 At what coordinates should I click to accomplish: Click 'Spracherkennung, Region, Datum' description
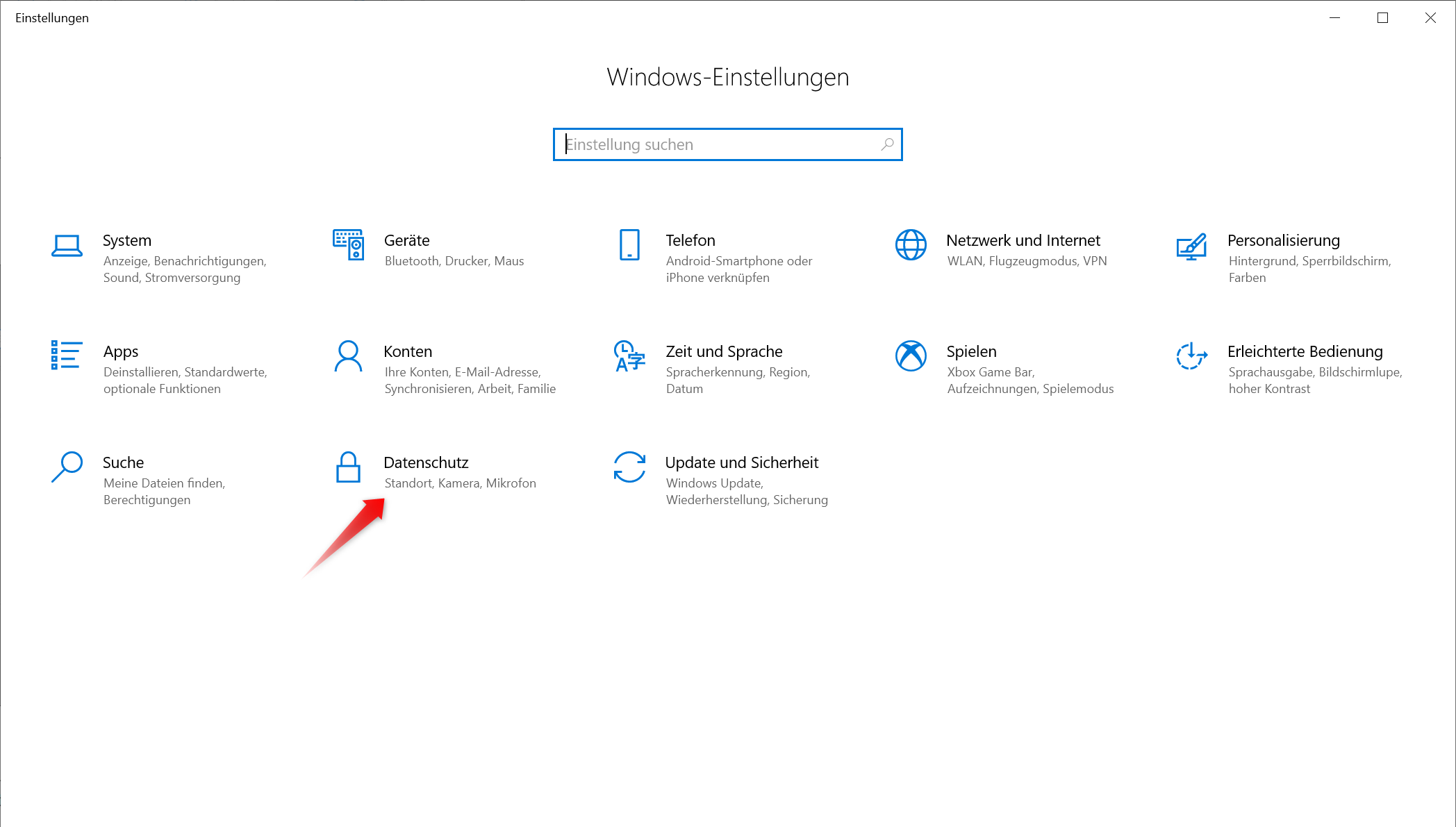(738, 381)
